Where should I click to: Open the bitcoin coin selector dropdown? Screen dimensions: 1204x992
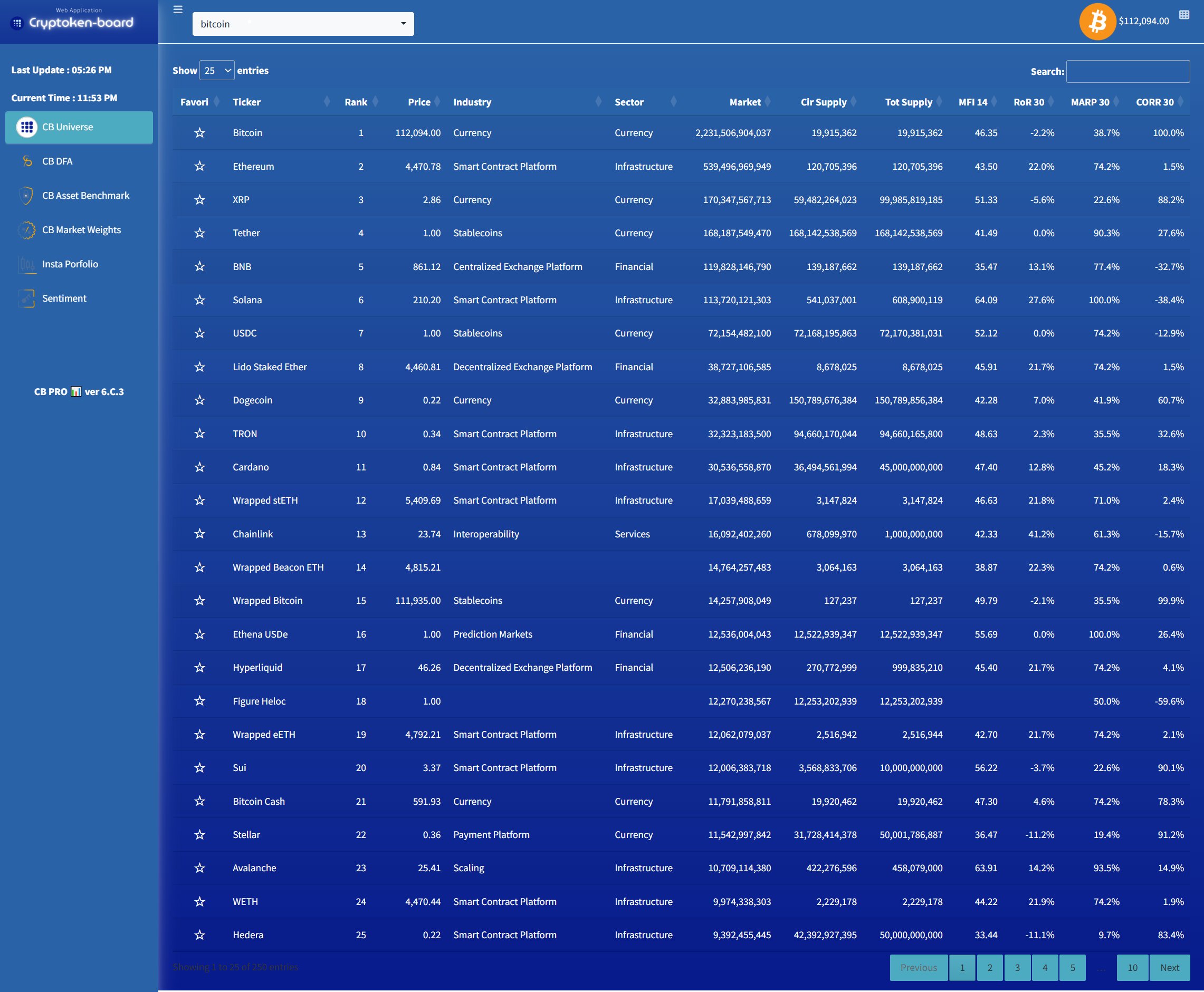coord(303,24)
